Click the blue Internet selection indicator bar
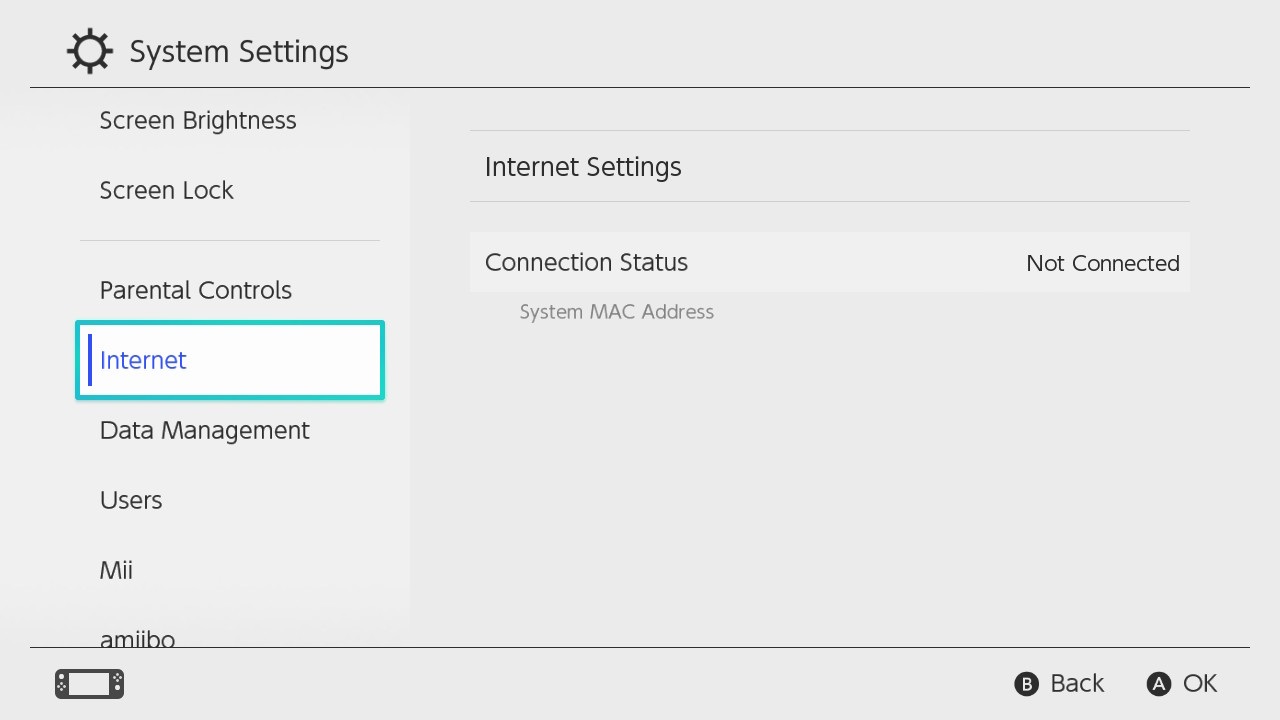 (90, 360)
